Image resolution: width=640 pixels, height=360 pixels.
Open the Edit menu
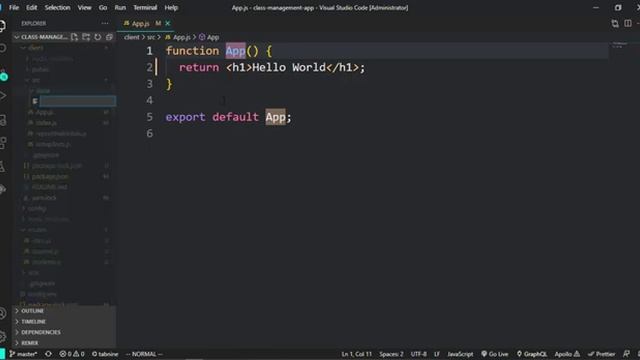(31, 8)
